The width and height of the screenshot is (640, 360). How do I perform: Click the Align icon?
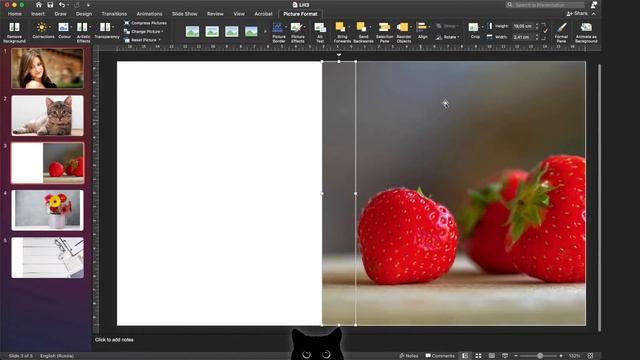pyautogui.click(x=422, y=27)
